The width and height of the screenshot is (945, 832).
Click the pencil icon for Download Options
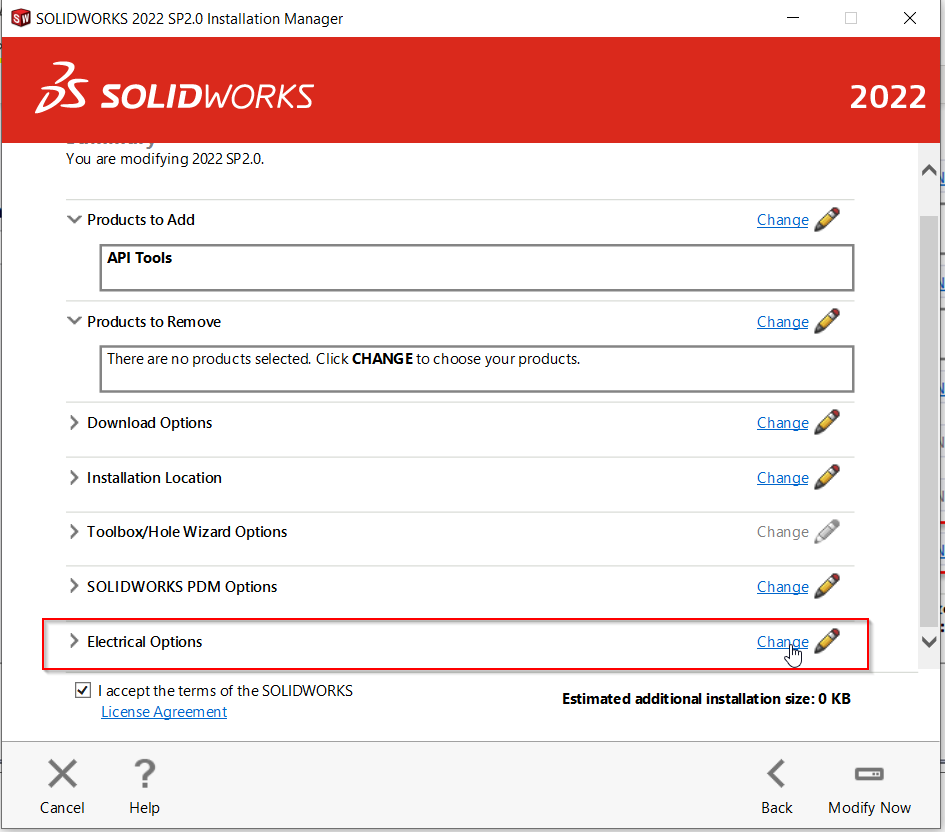(826, 423)
